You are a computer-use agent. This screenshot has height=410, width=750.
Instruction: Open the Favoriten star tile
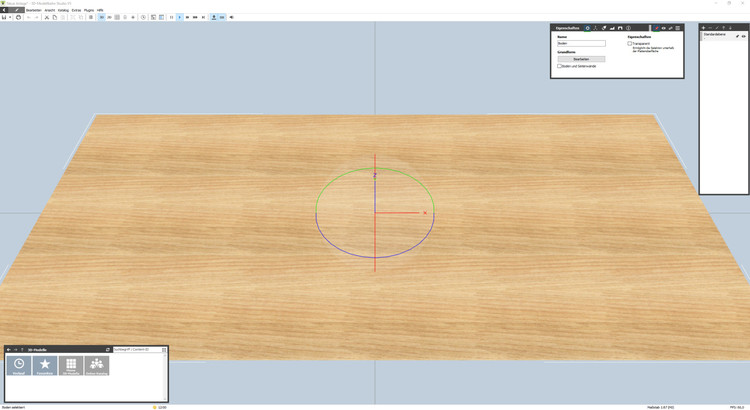pyautogui.click(x=45, y=366)
